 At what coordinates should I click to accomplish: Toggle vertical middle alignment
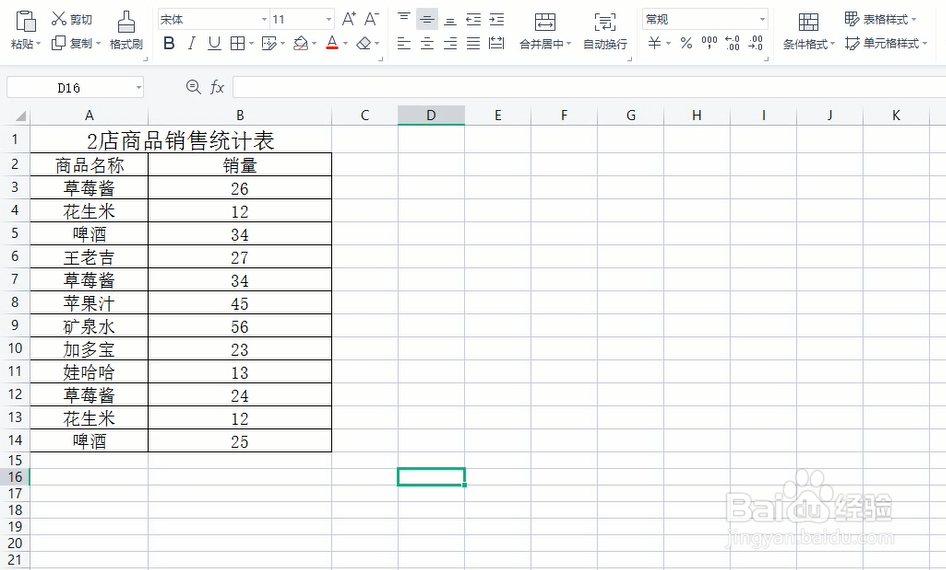[x=427, y=19]
